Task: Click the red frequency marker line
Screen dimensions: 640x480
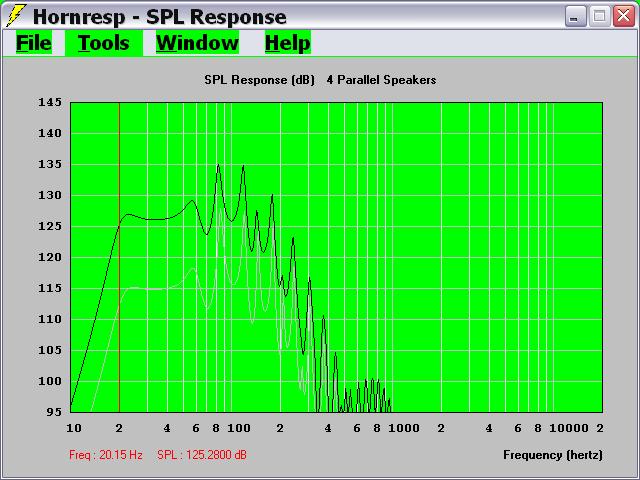Action: 119,257
